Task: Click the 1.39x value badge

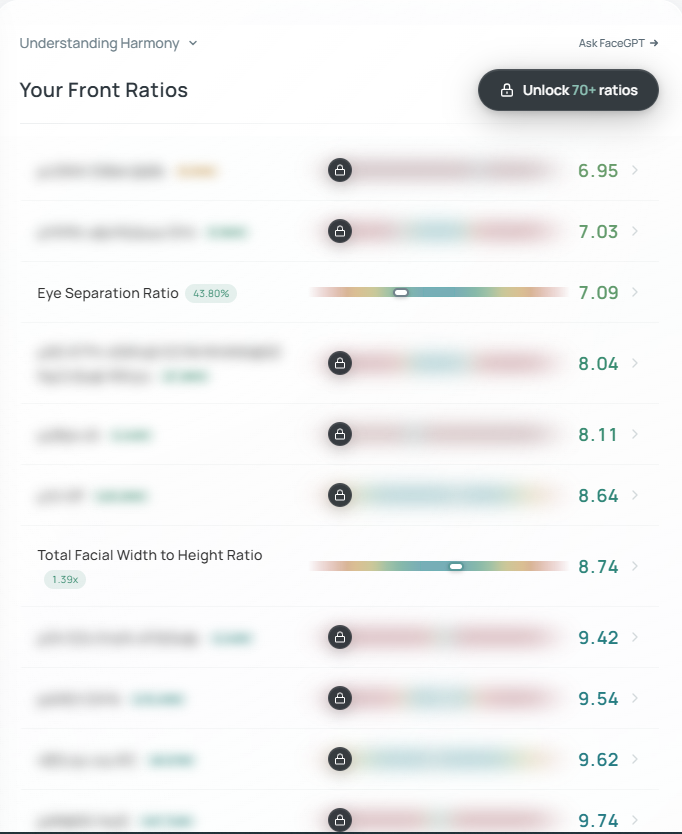Action: coord(65,580)
